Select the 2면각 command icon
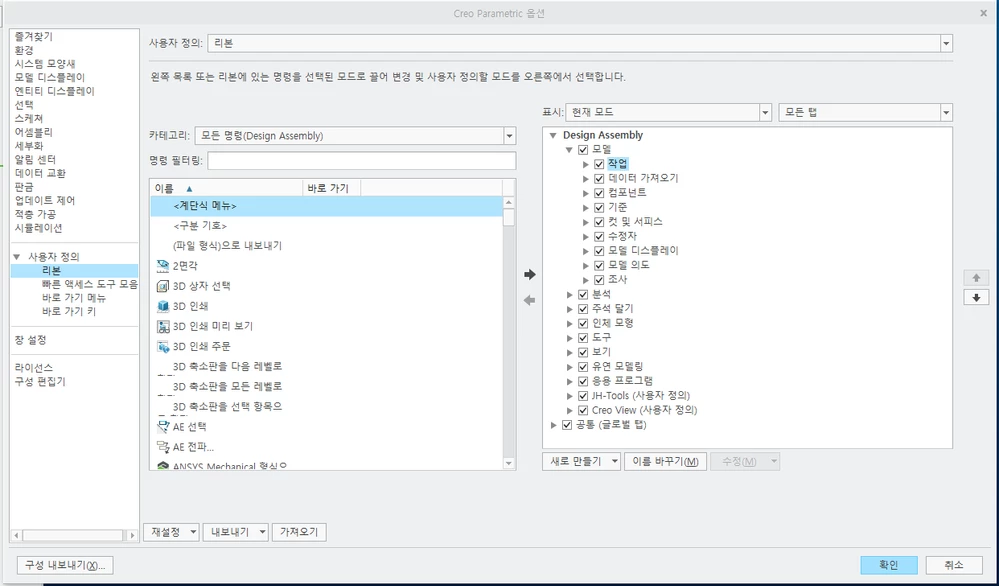This screenshot has width=999, height=586. click(162, 266)
